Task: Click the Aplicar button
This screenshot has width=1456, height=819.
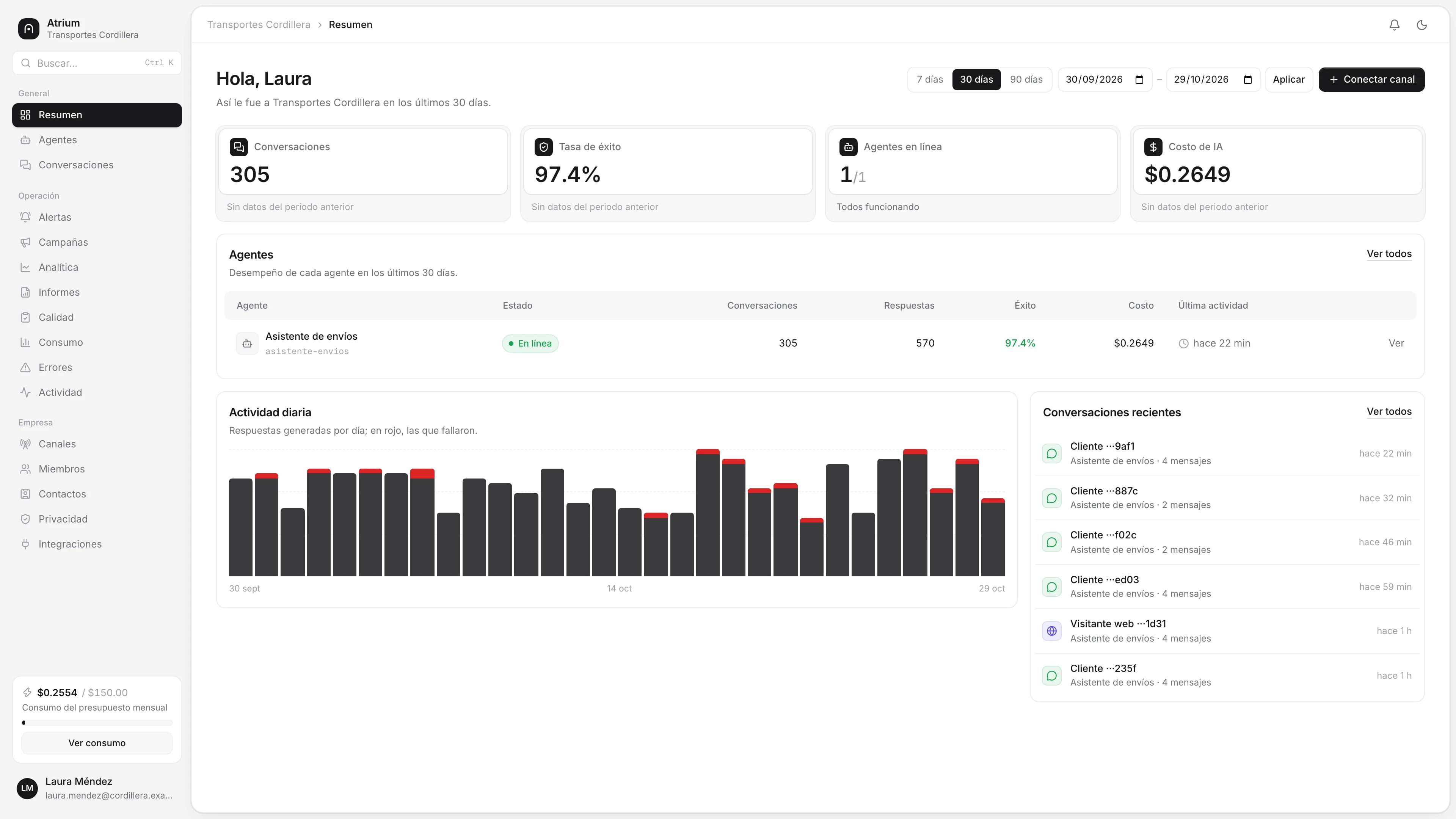Action: tap(1288, 80)
